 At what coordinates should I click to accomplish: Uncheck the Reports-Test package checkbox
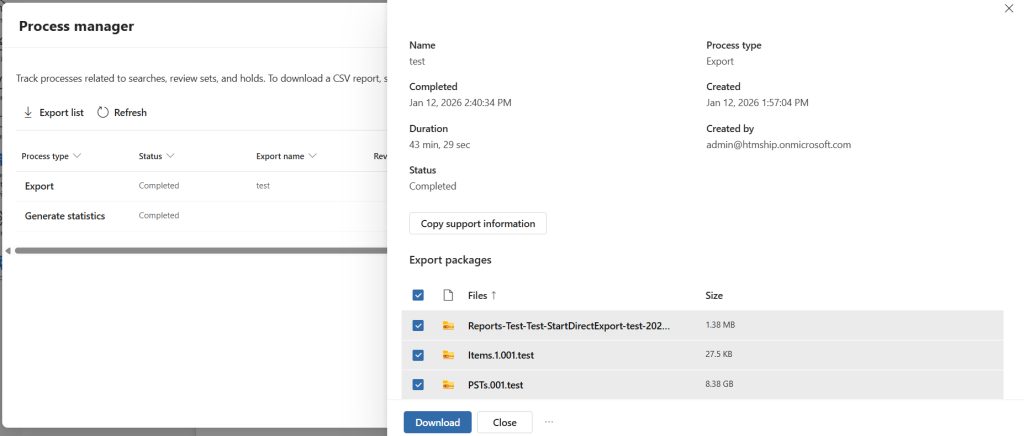pos(418,326)
